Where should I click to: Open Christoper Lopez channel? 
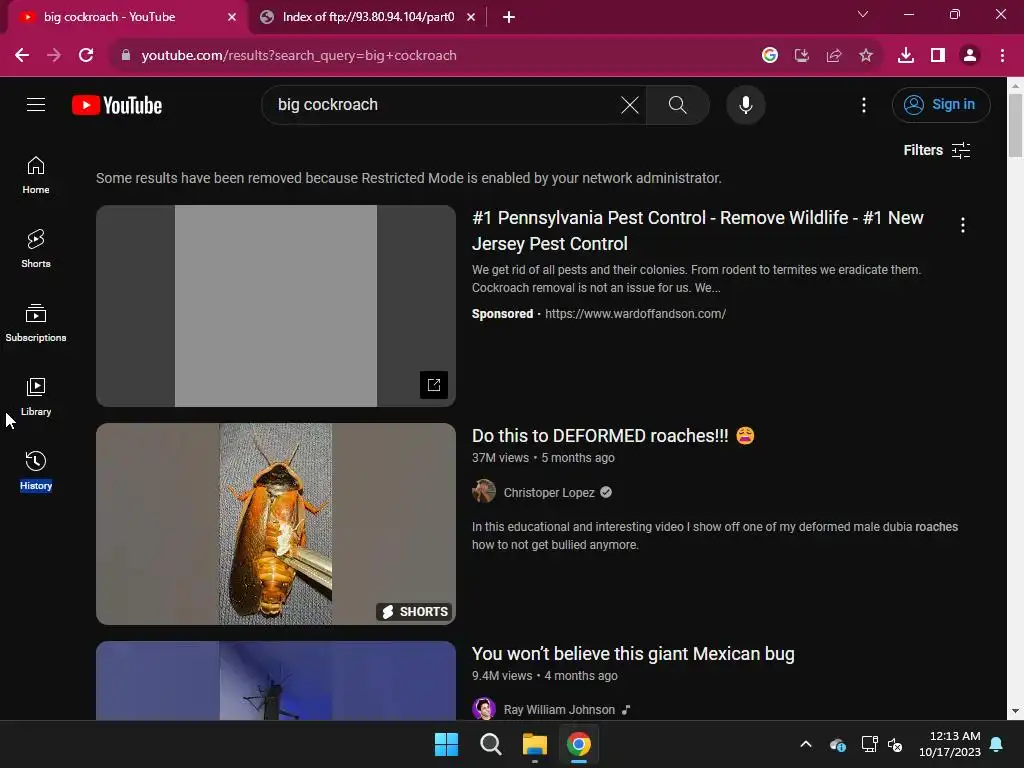549,492
